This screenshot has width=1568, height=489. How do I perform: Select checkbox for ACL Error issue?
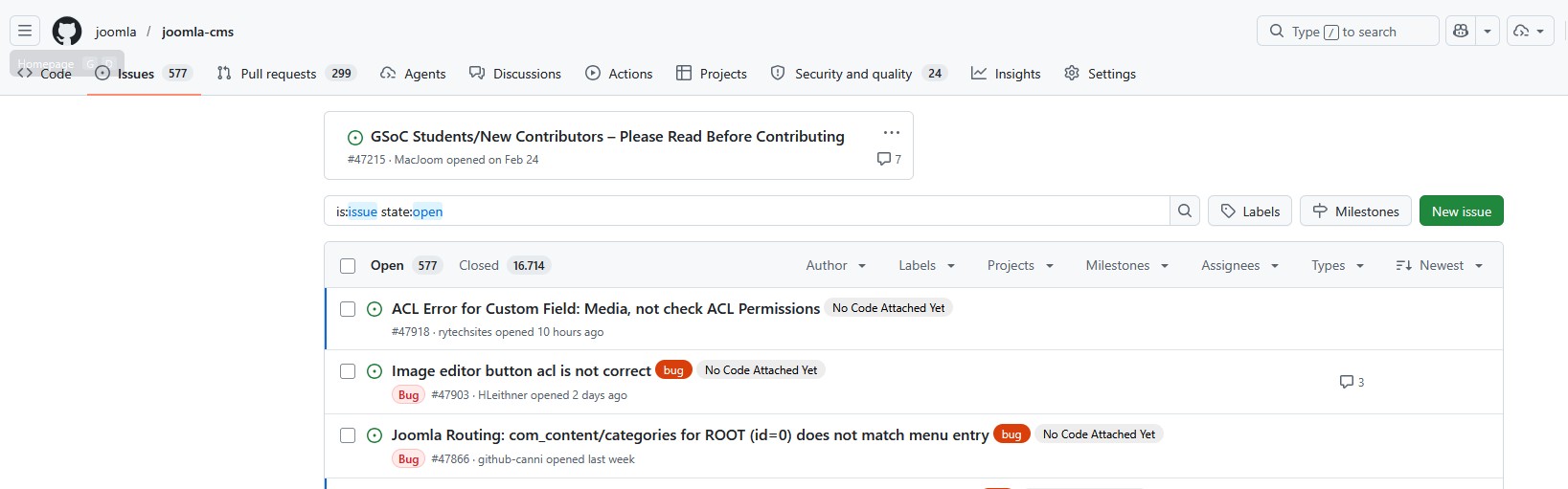coord(348,309)
